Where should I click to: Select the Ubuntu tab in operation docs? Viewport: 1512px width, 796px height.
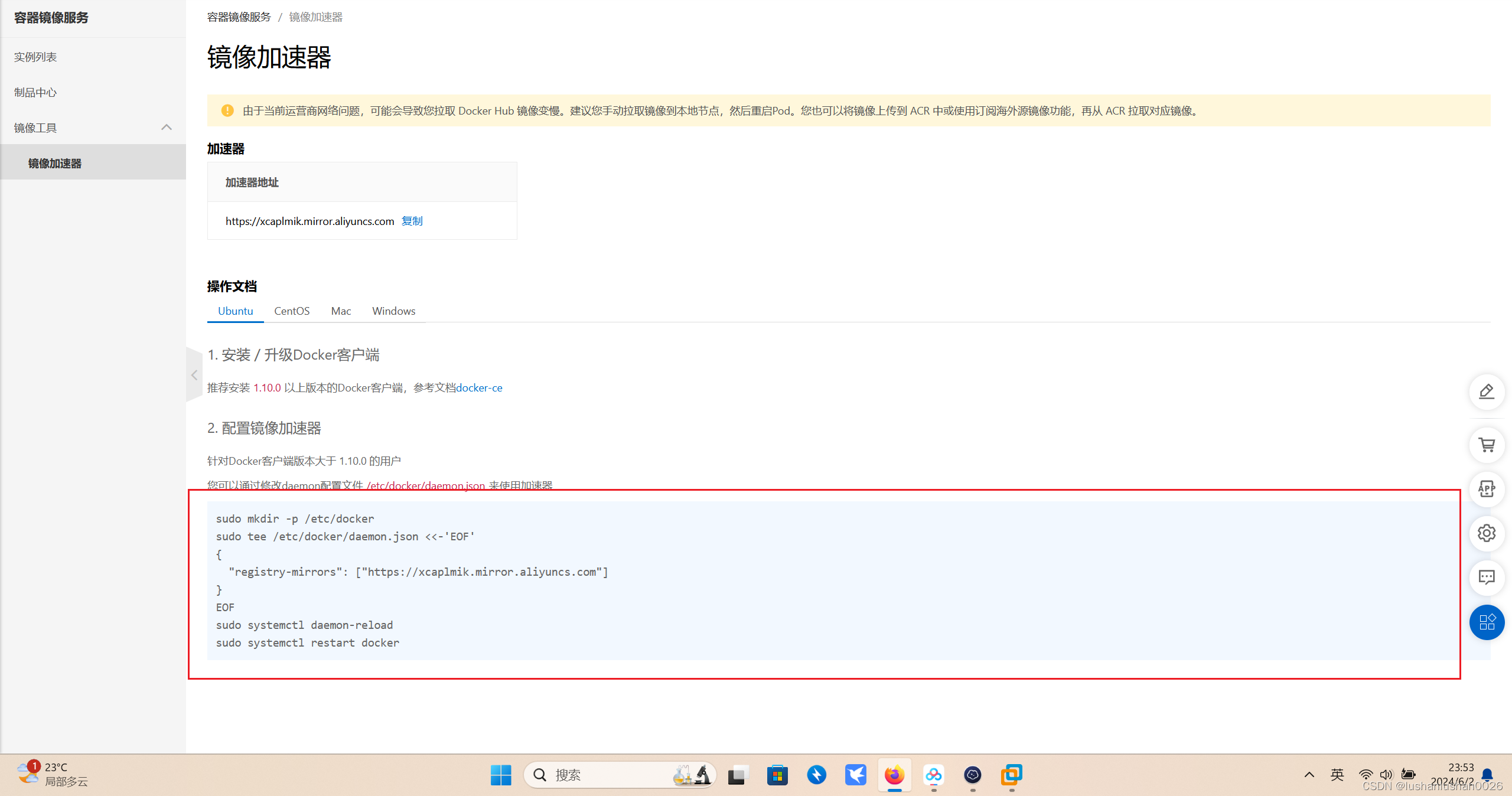coord(236,311)
